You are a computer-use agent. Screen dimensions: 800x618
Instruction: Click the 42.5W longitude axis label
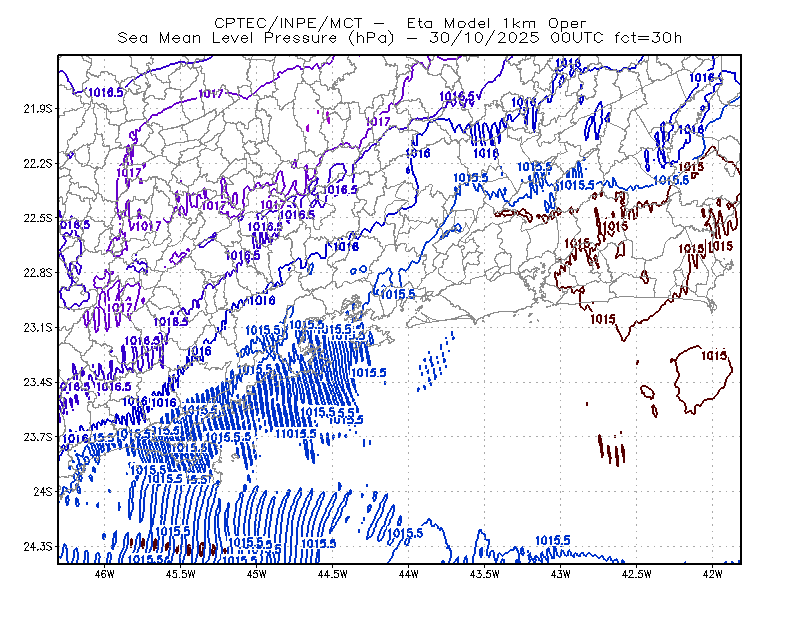pyautogui.click(x=636, y=574)
